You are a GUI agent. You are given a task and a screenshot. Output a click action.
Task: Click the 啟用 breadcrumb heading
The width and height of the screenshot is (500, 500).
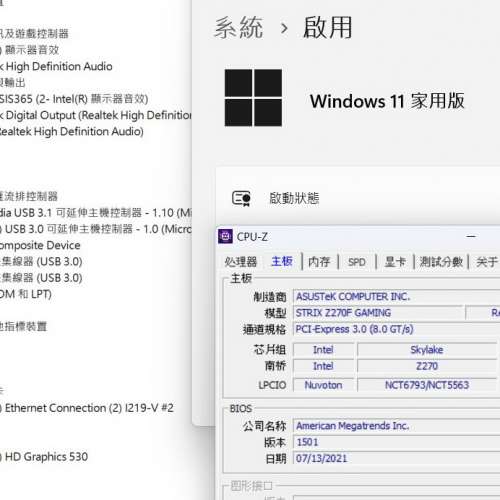[328, 27]
